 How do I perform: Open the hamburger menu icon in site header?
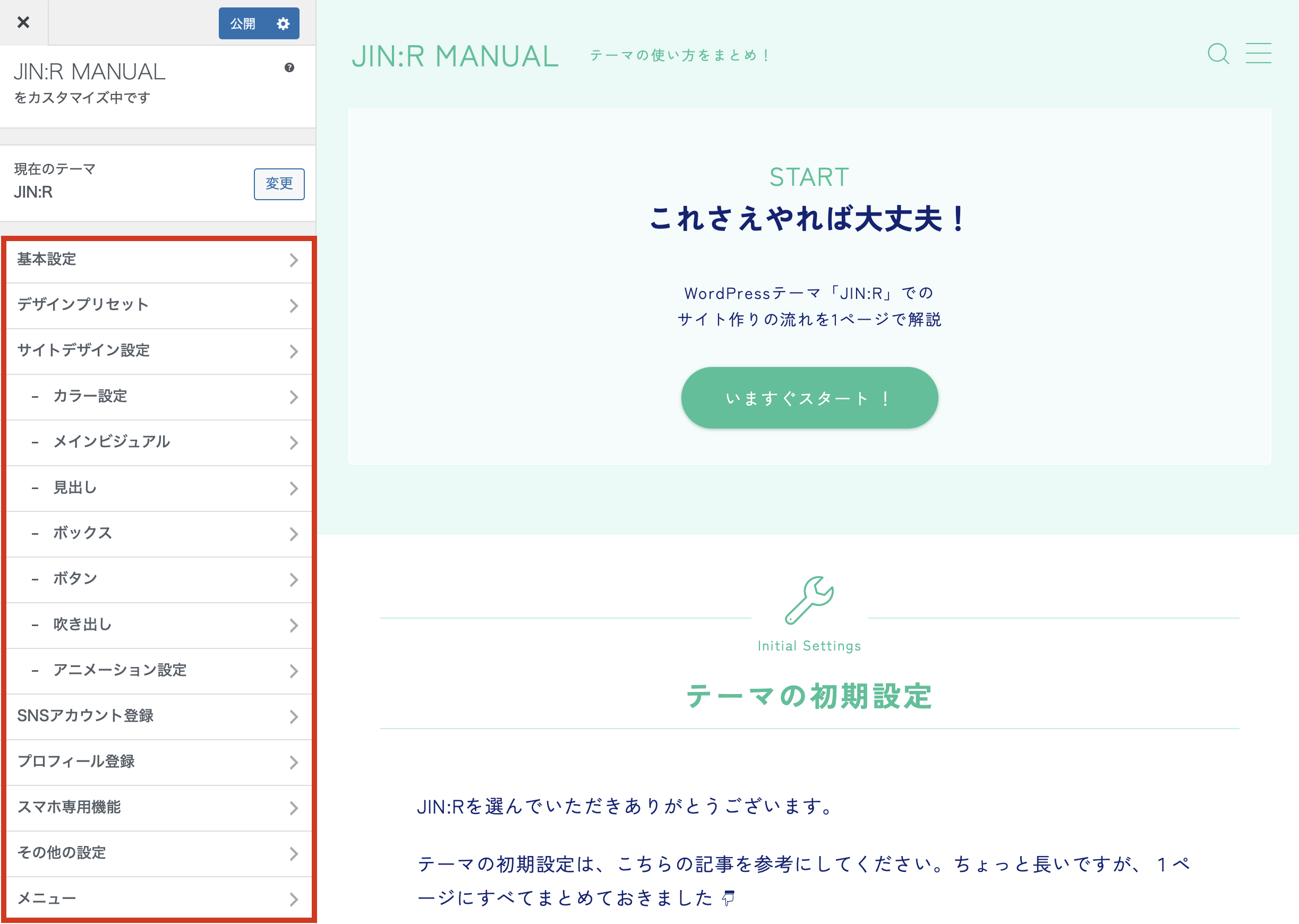[1258, 53]
